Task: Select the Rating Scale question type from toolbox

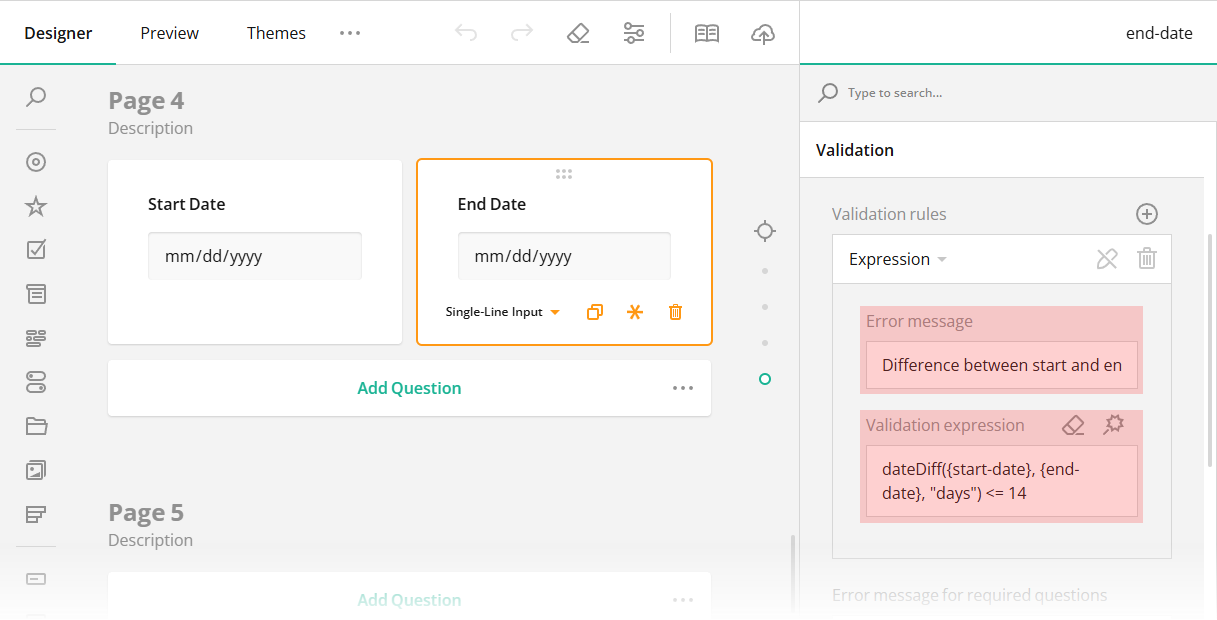Action: 35,205
